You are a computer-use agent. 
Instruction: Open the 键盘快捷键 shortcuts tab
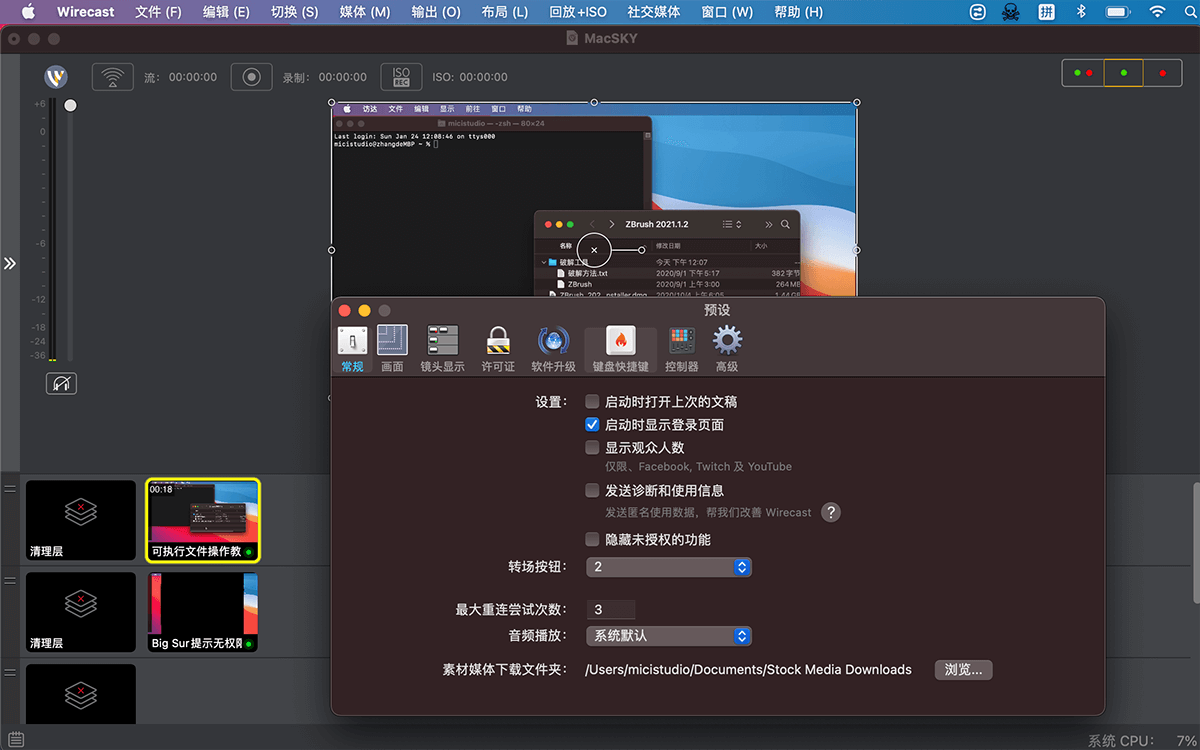tap(620, 350)
